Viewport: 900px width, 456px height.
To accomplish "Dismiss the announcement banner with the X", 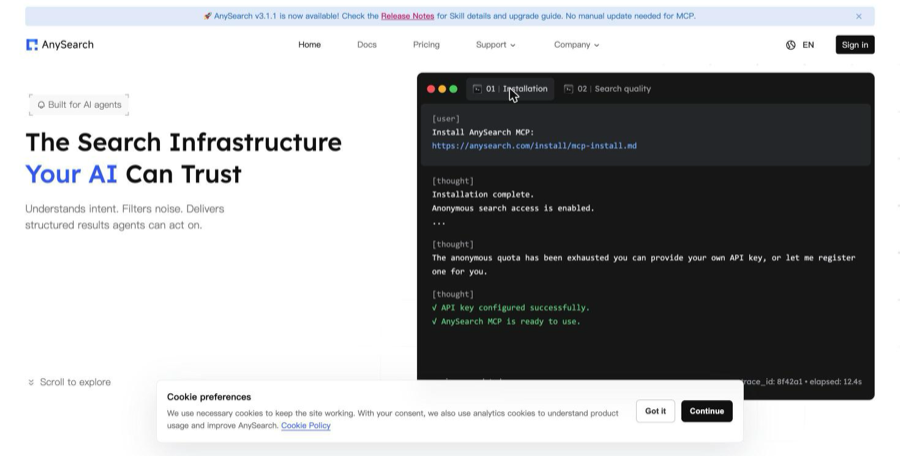I will pyautogui.click(x=859, y=17).
